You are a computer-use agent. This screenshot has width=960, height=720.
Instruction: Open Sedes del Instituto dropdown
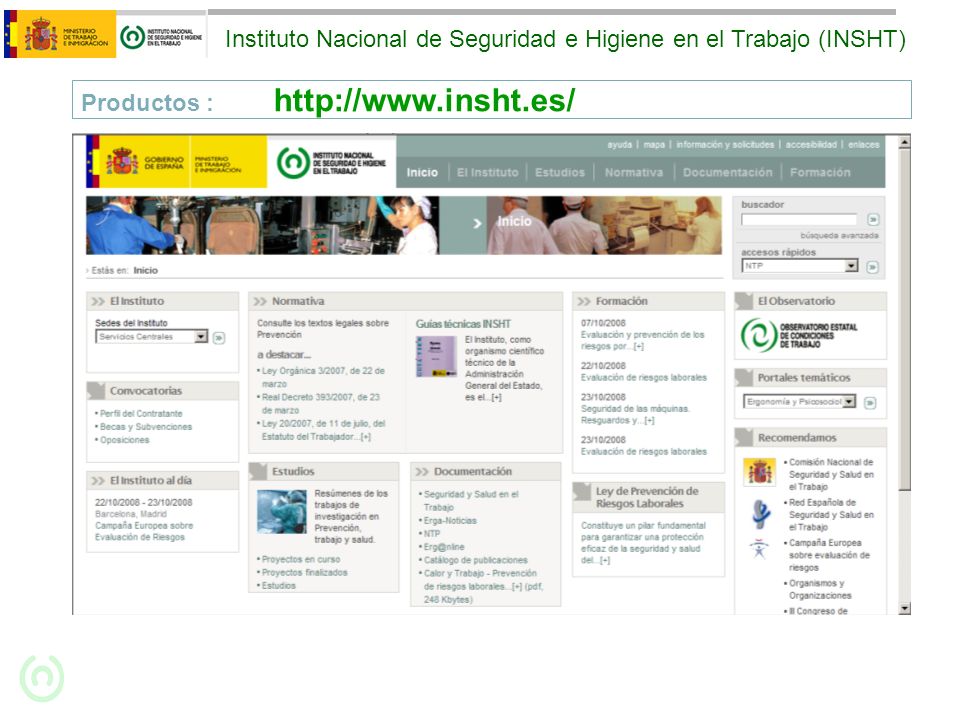152,337
